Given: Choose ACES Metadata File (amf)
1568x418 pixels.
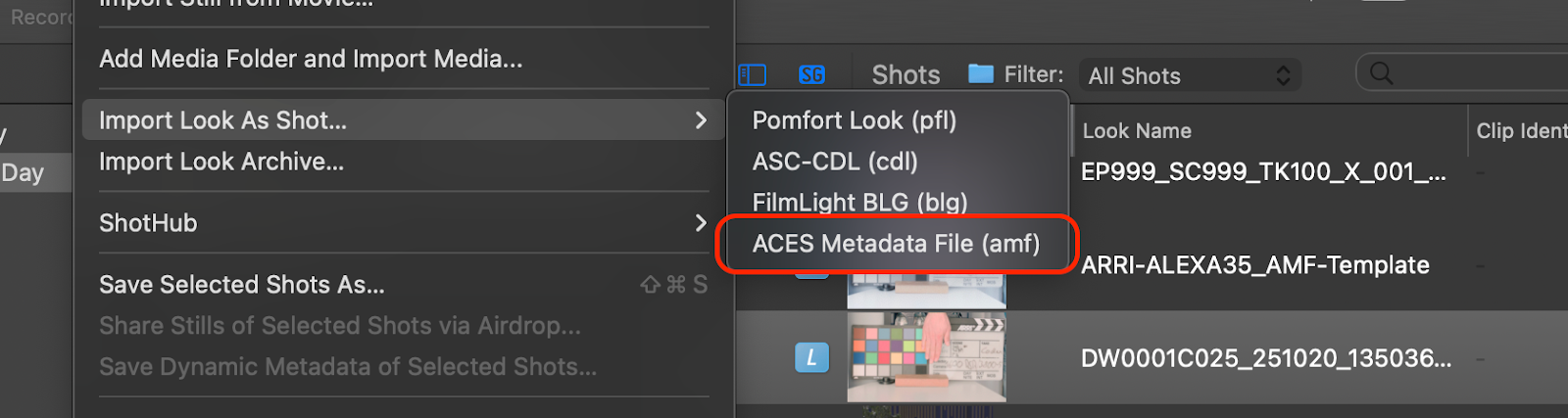Looking at the screenshot, I should pos(896,244).
